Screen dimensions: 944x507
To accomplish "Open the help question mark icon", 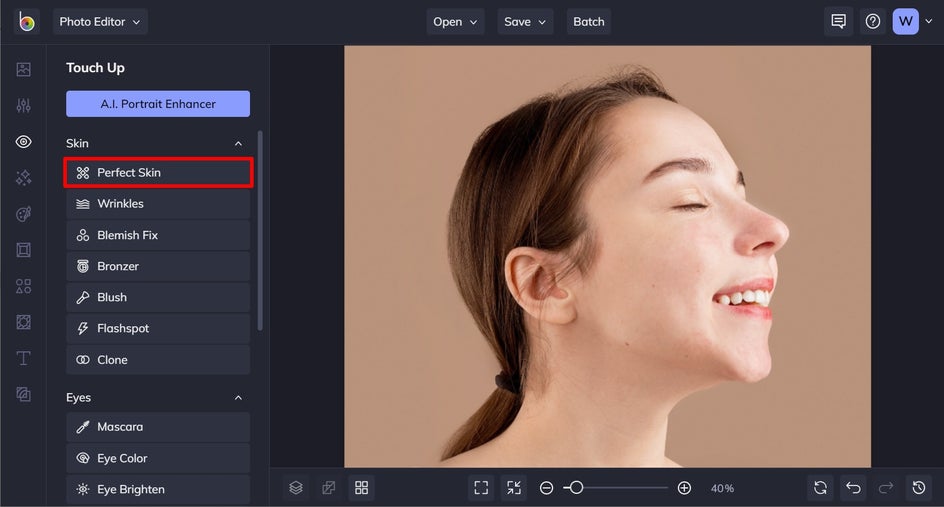I will [x=872, y=22].
